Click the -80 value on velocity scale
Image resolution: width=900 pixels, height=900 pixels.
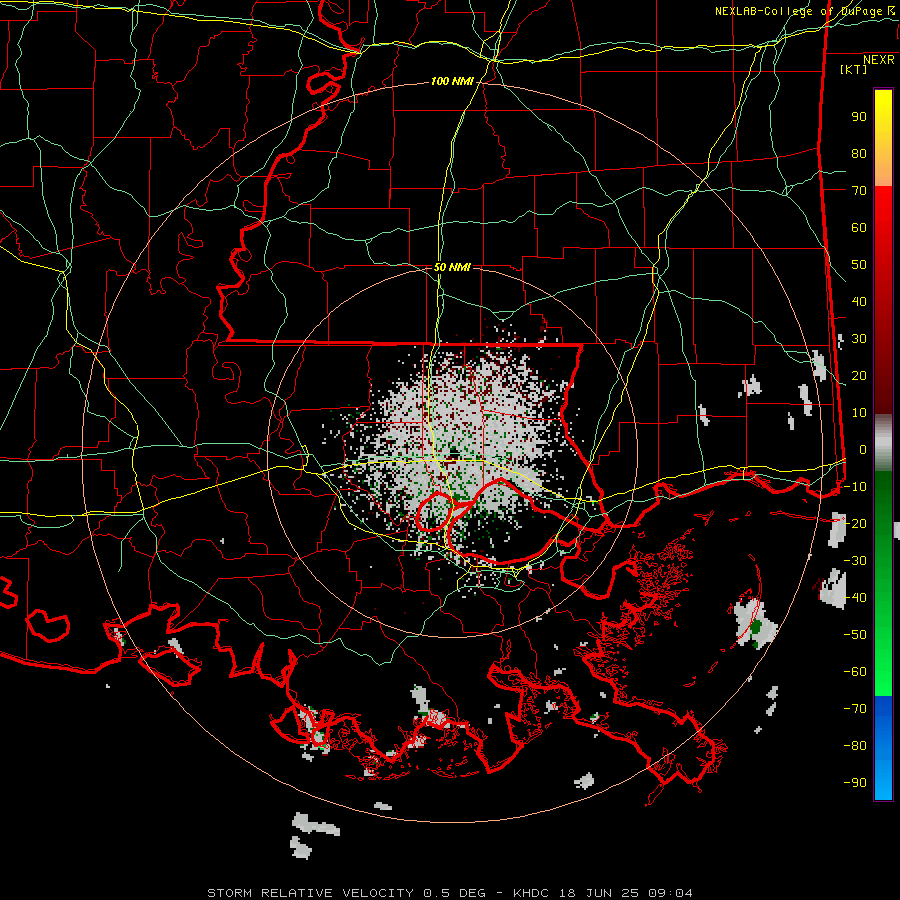(855, 746)
